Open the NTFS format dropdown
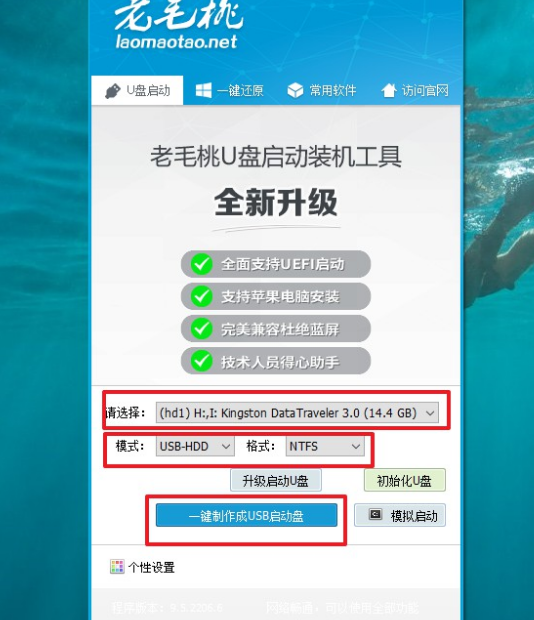Image resolution: width=534 pixels, height=620 pixels. (x=325, y=446)
